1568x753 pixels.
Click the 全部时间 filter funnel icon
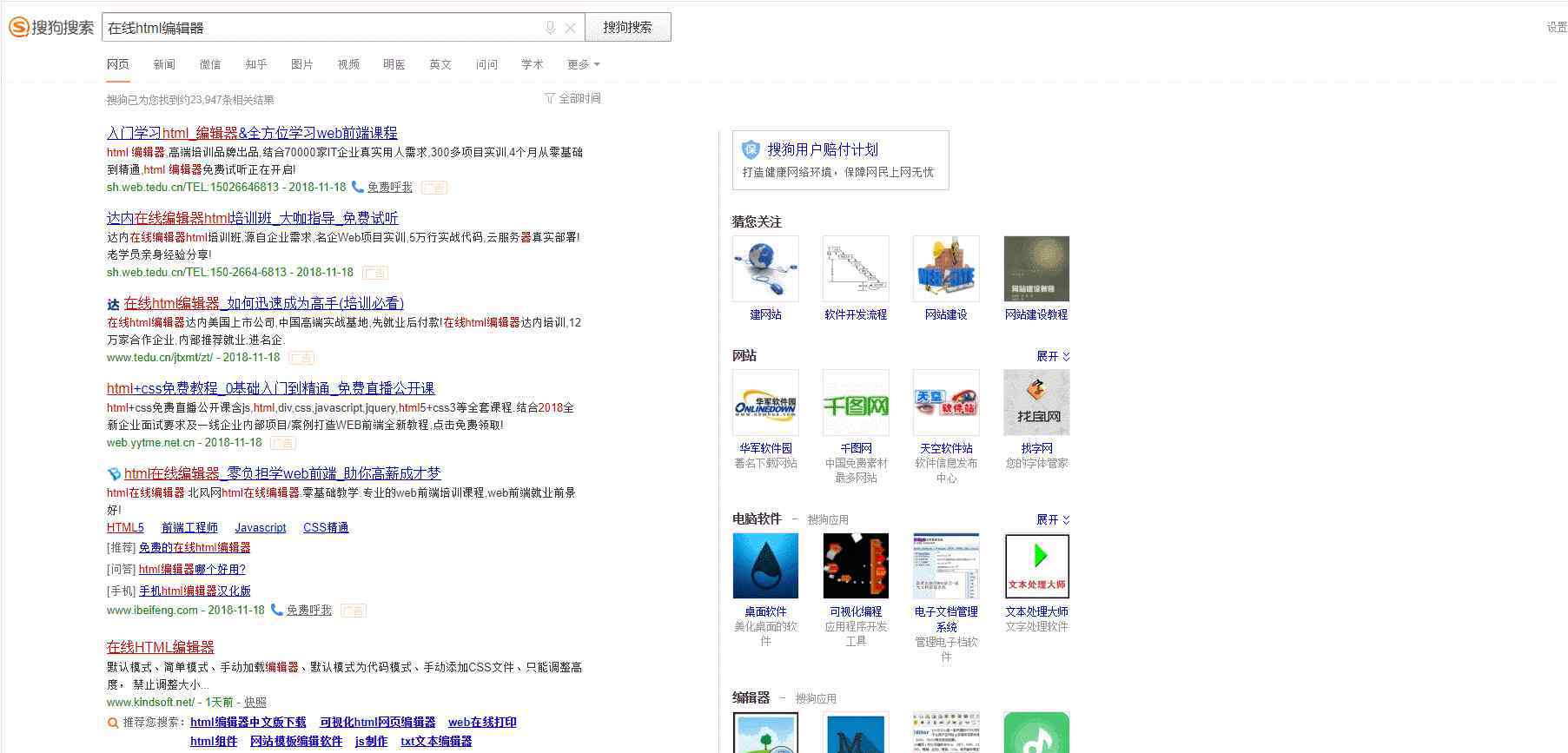(x=549, y=98)
